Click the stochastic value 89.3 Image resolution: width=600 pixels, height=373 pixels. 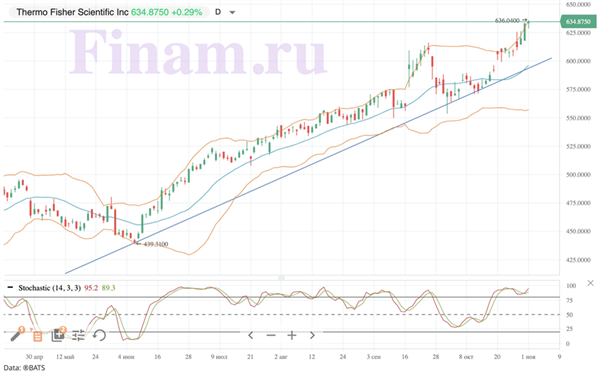(x=108, y=288)
